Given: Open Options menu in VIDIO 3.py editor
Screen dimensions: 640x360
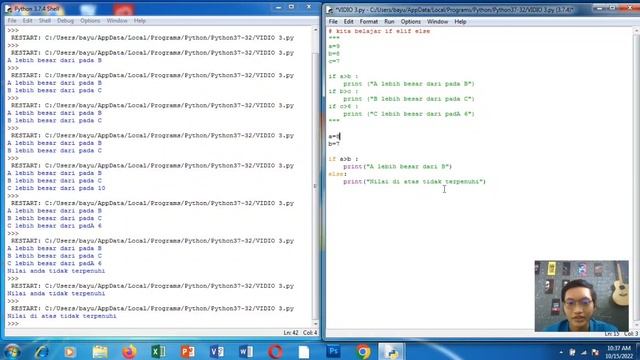Looking at the screenshot, I should click(x=410, y=21).
